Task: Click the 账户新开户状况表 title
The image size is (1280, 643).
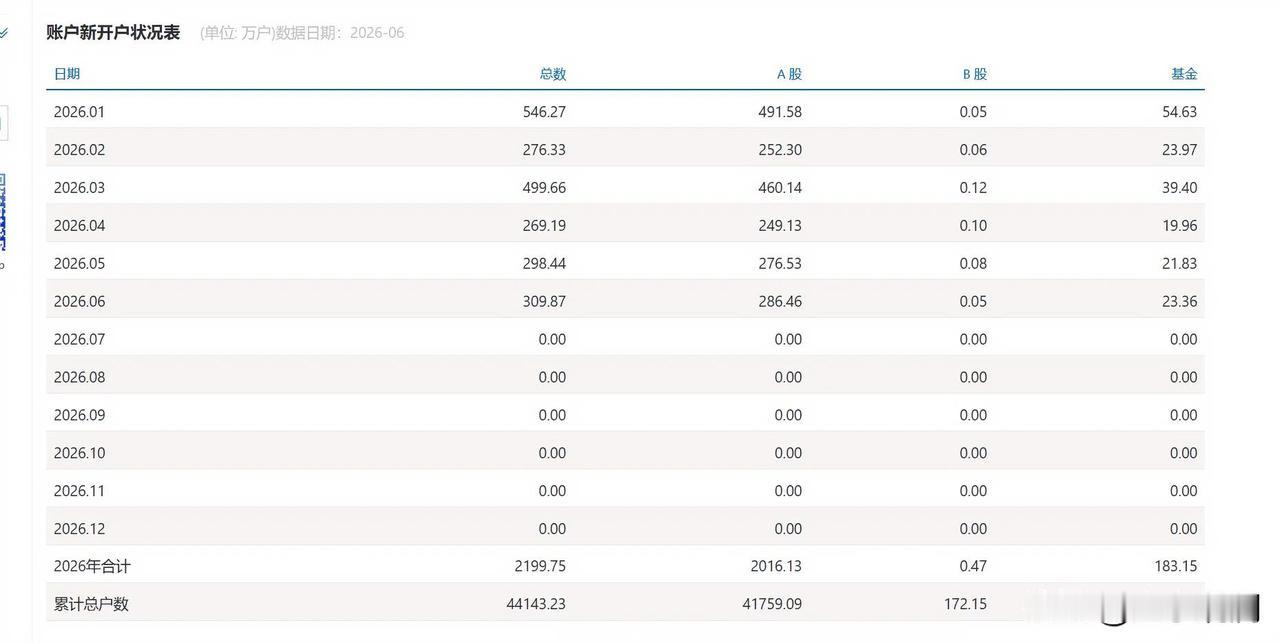Action: tap(113, 32)
